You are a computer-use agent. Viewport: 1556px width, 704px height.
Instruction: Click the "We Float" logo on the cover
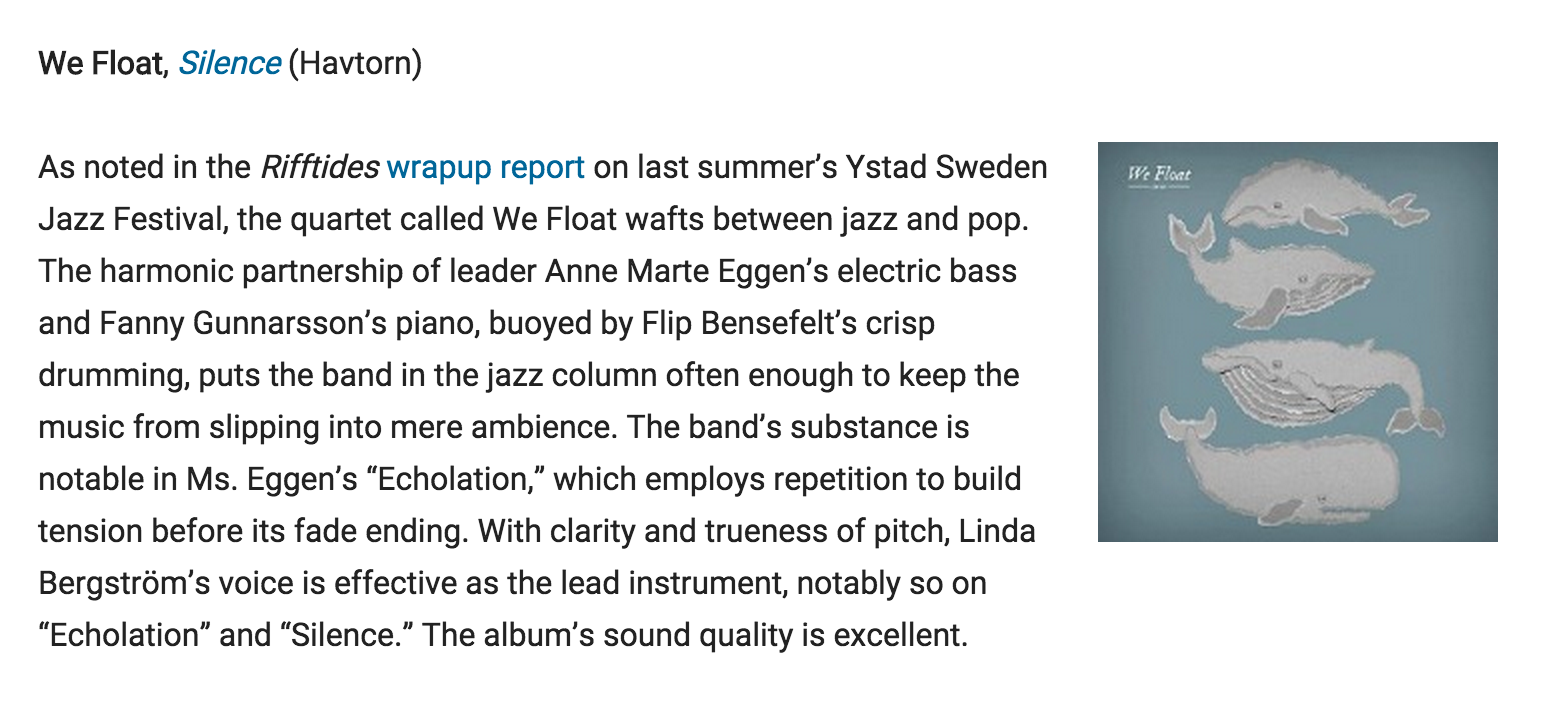tap(1159, 175)
